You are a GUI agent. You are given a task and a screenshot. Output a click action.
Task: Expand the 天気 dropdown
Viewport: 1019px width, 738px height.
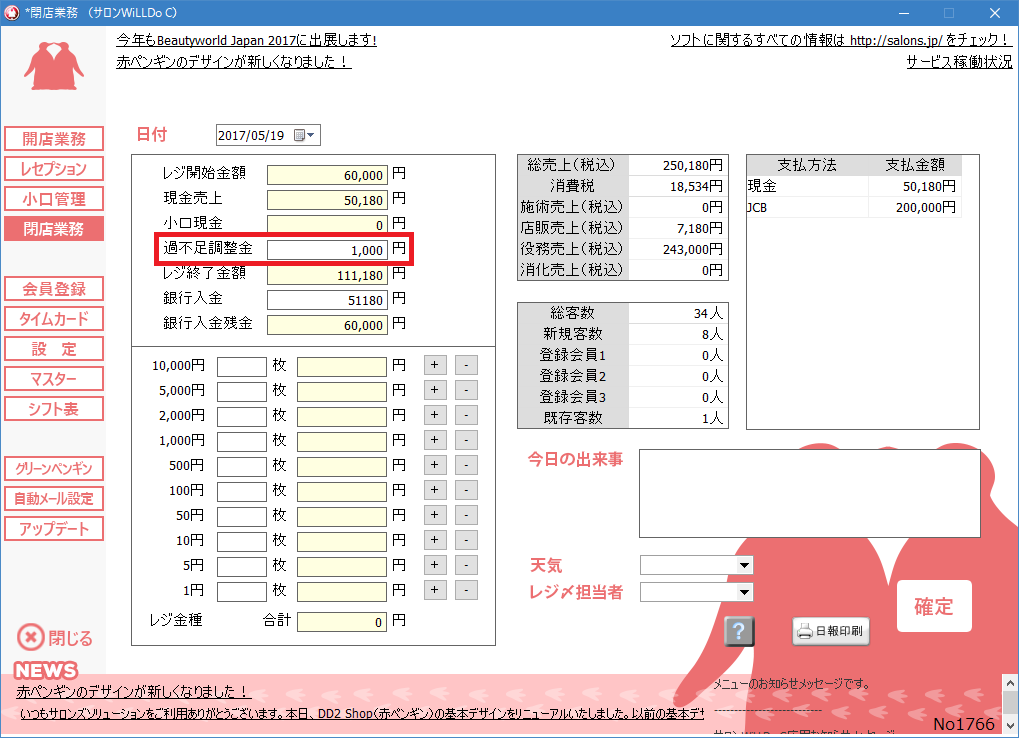pos(744,566)
